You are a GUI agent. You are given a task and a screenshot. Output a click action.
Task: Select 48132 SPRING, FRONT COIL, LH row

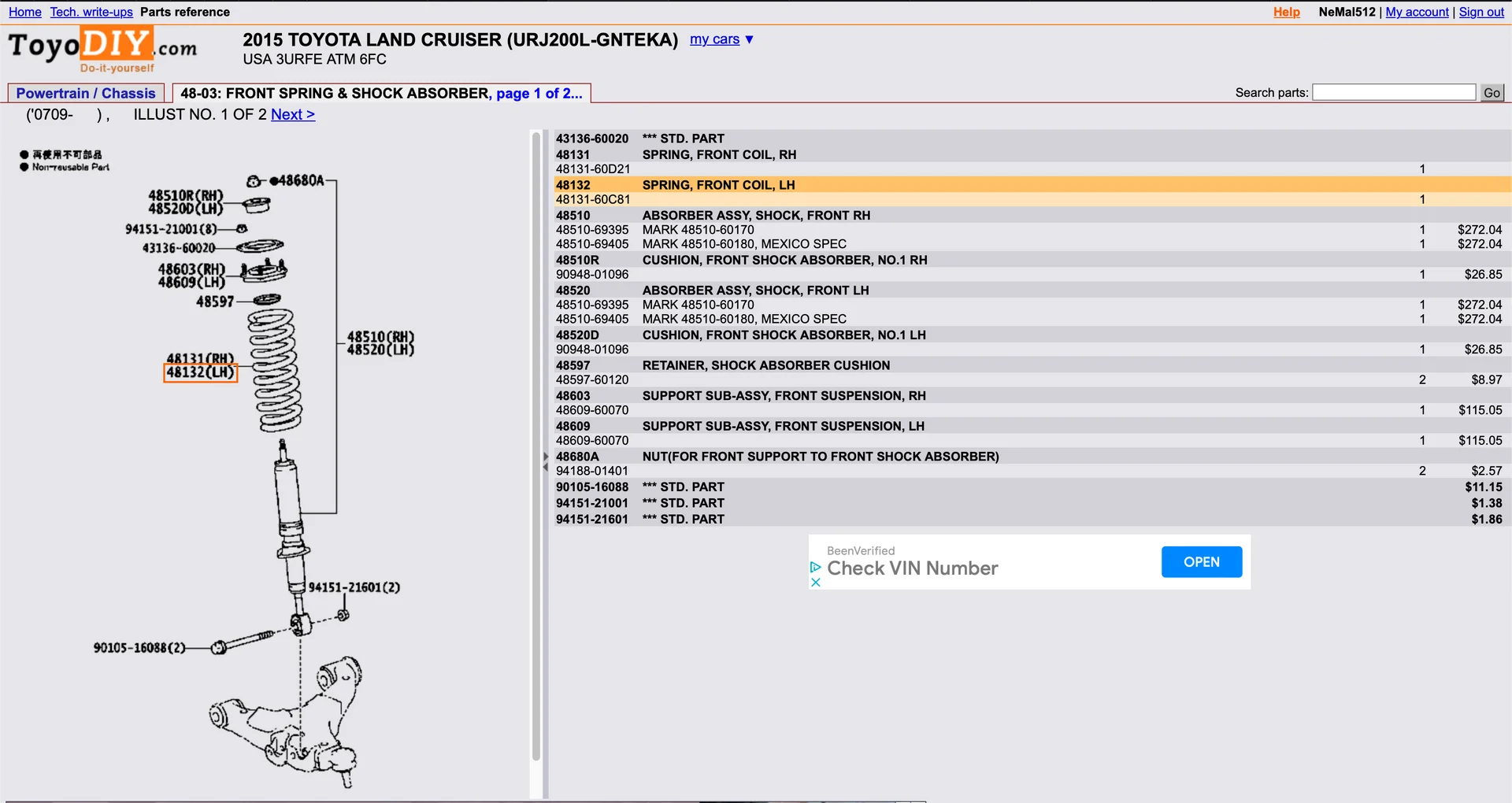(1032, 185)
